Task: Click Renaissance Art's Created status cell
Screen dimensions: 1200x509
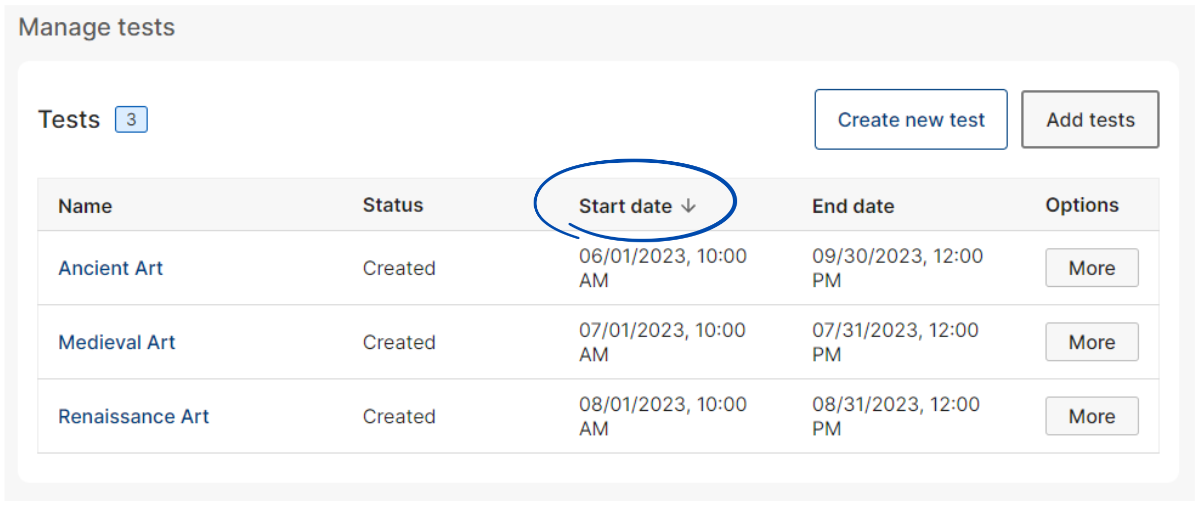Action: (399, 416)
